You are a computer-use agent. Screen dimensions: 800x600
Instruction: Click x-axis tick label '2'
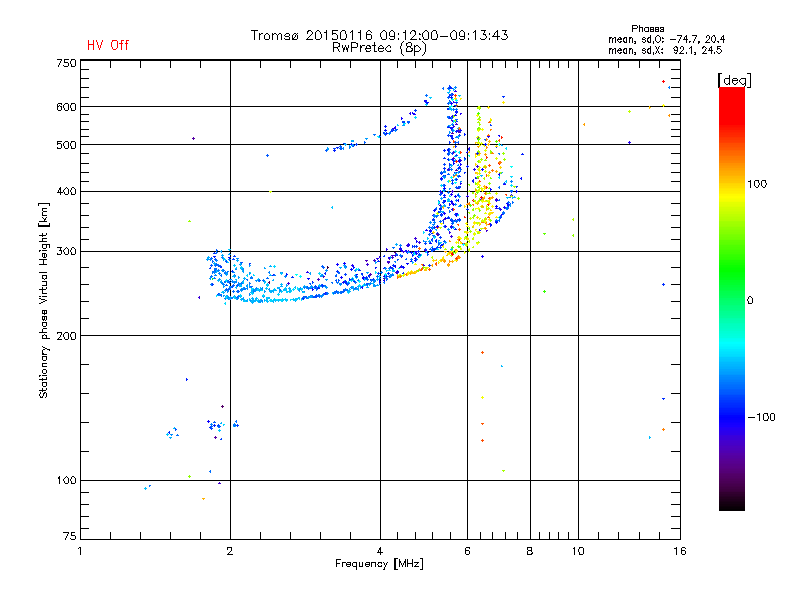(x=230, y=551)
